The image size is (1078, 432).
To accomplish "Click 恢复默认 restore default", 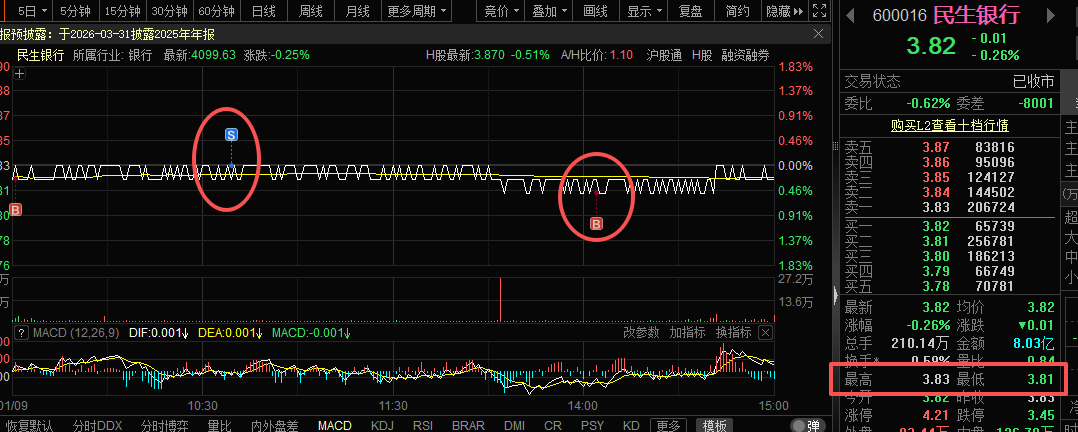I will click(29, 425).
